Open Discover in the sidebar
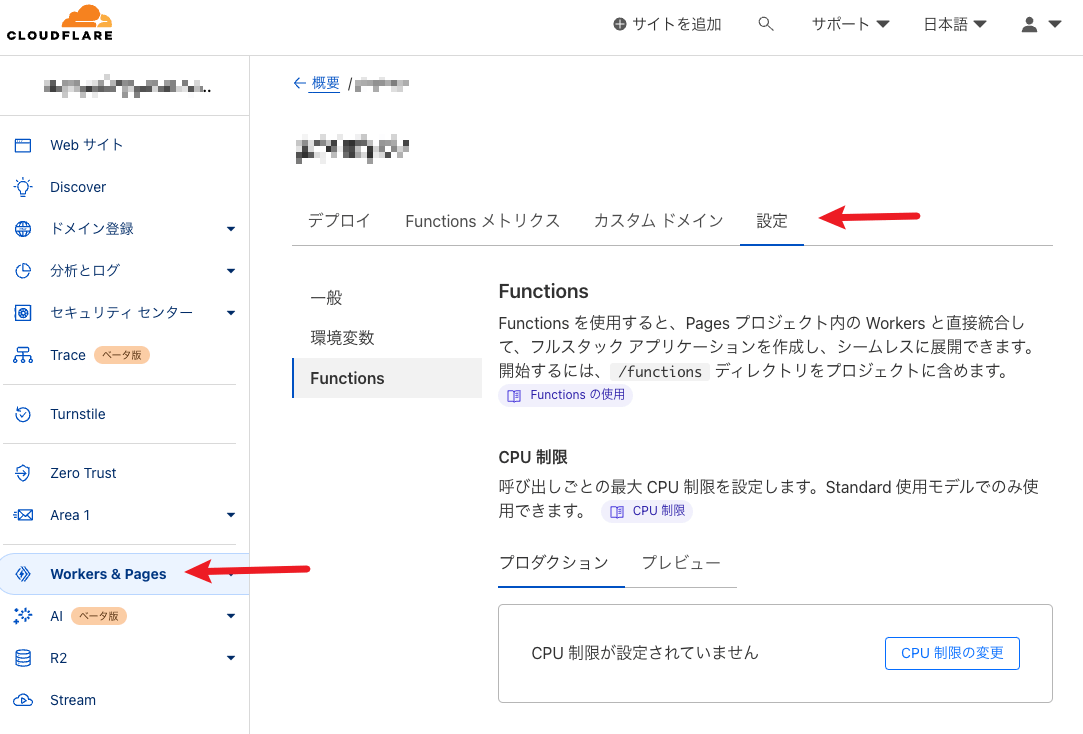The width and height of the screenshot is (1083, 734). [78, 187]
